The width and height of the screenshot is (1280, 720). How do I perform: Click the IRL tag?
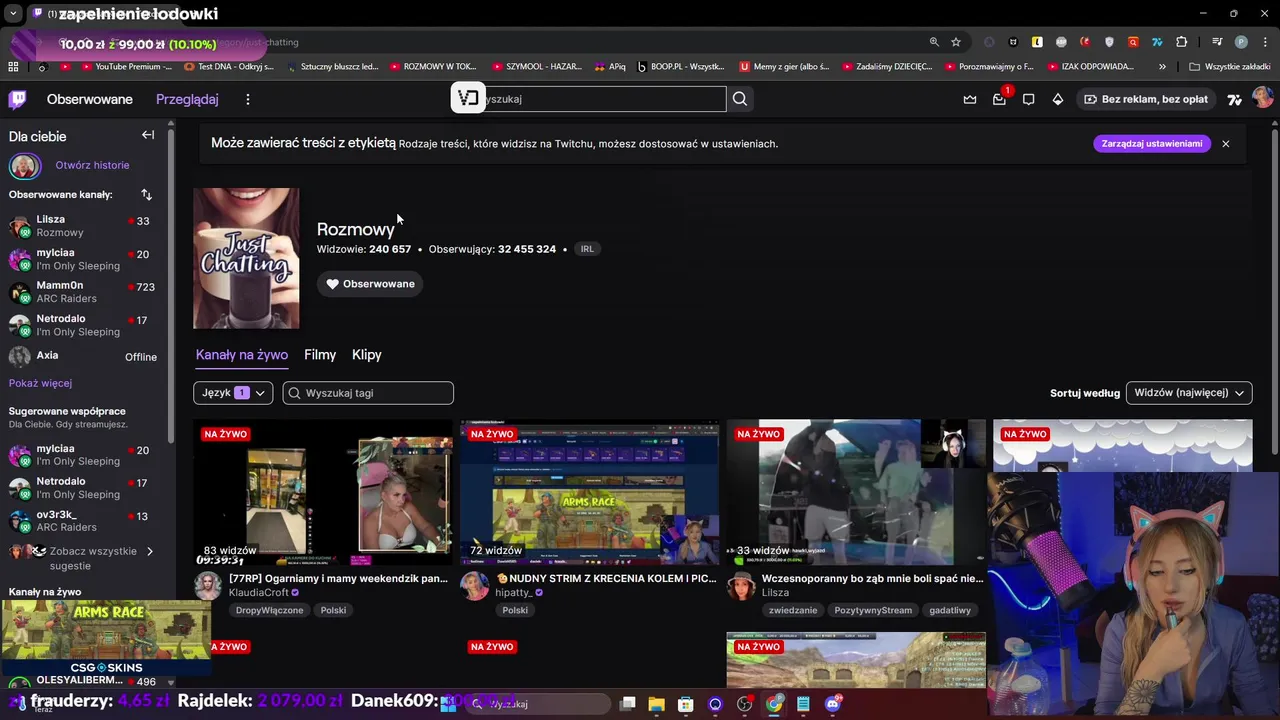pyautogui.click(x=587, y=249)
